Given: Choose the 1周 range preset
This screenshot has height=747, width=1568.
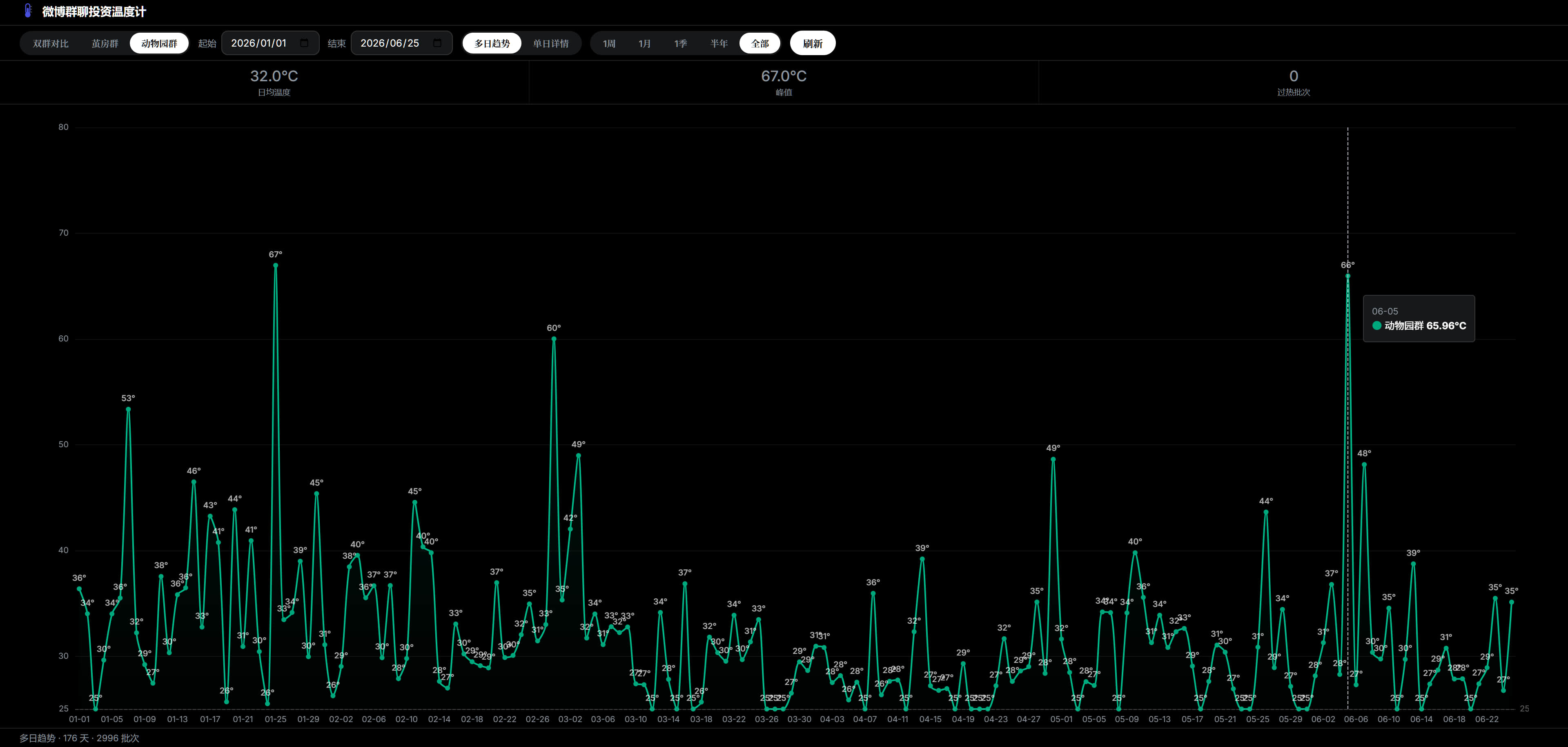Looking at the screenshot, I should click(609, 43).
